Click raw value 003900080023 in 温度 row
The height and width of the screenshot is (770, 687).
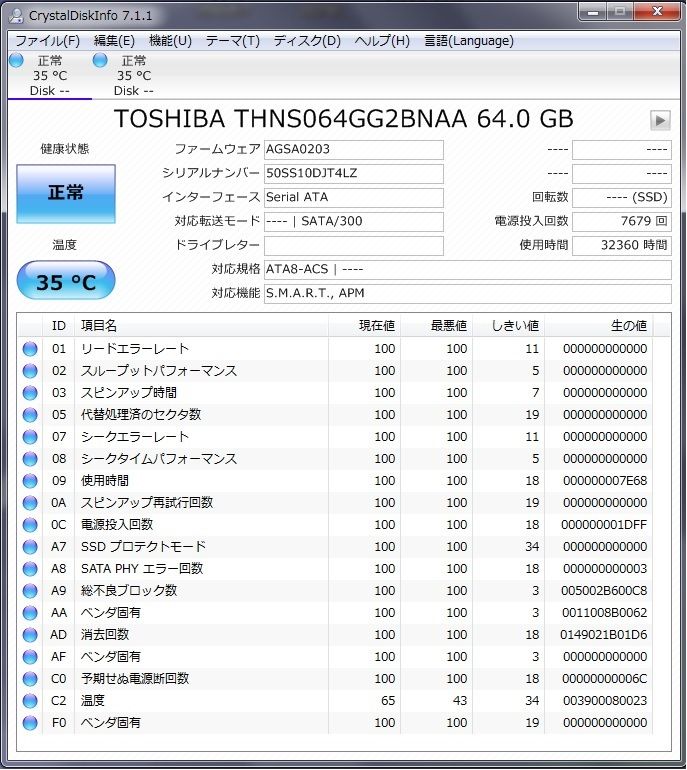pos(605,701)
